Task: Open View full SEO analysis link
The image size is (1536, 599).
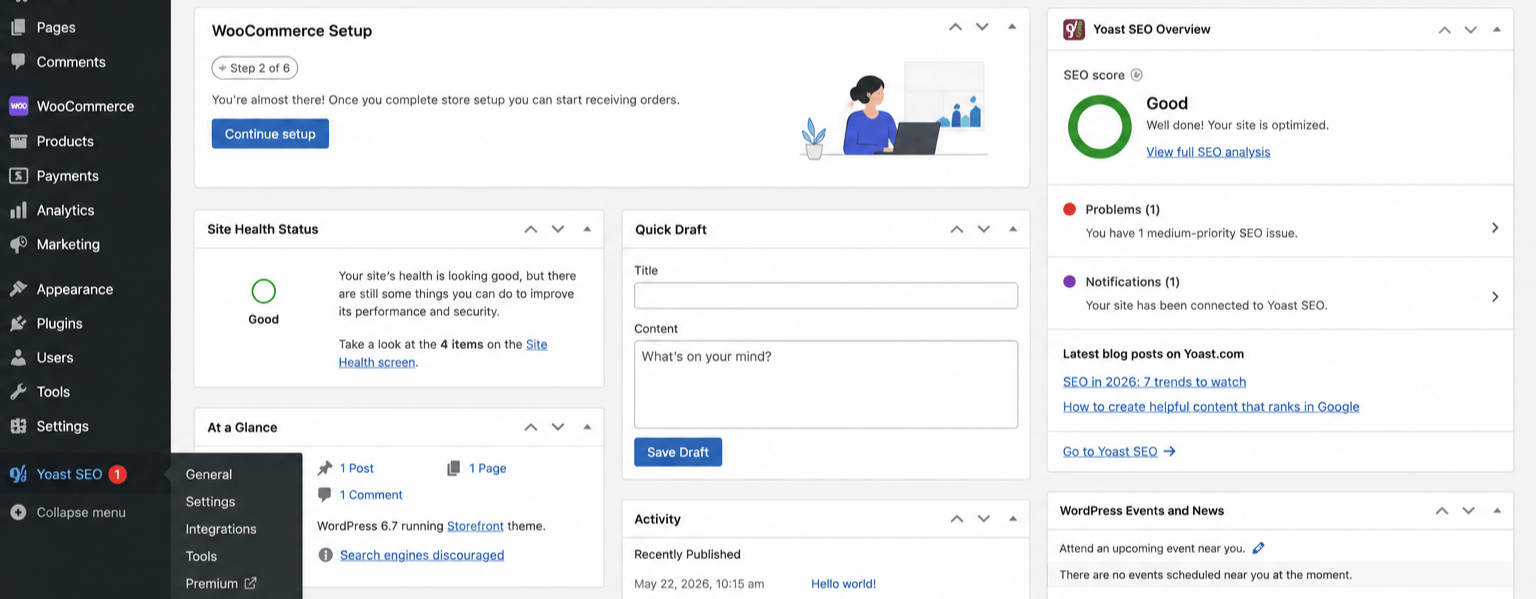Action: (1208, 152)
